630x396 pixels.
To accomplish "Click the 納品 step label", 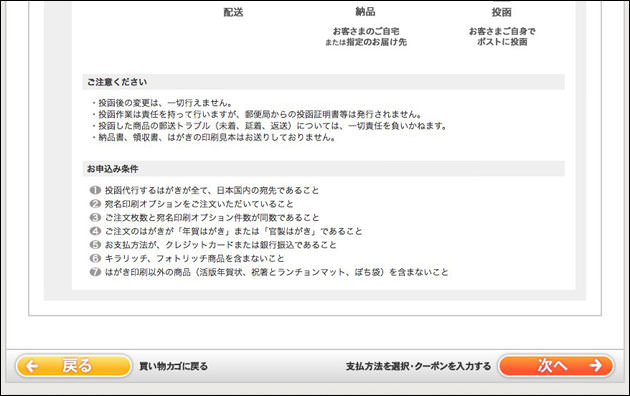I will click(x=365, y=12).
